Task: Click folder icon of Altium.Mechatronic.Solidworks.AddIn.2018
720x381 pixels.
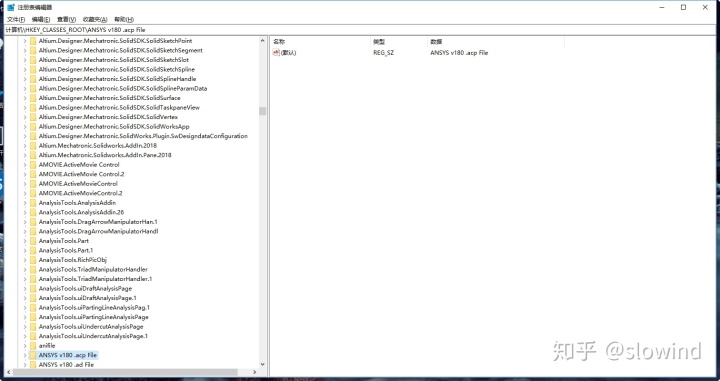Action: (33, 146)
